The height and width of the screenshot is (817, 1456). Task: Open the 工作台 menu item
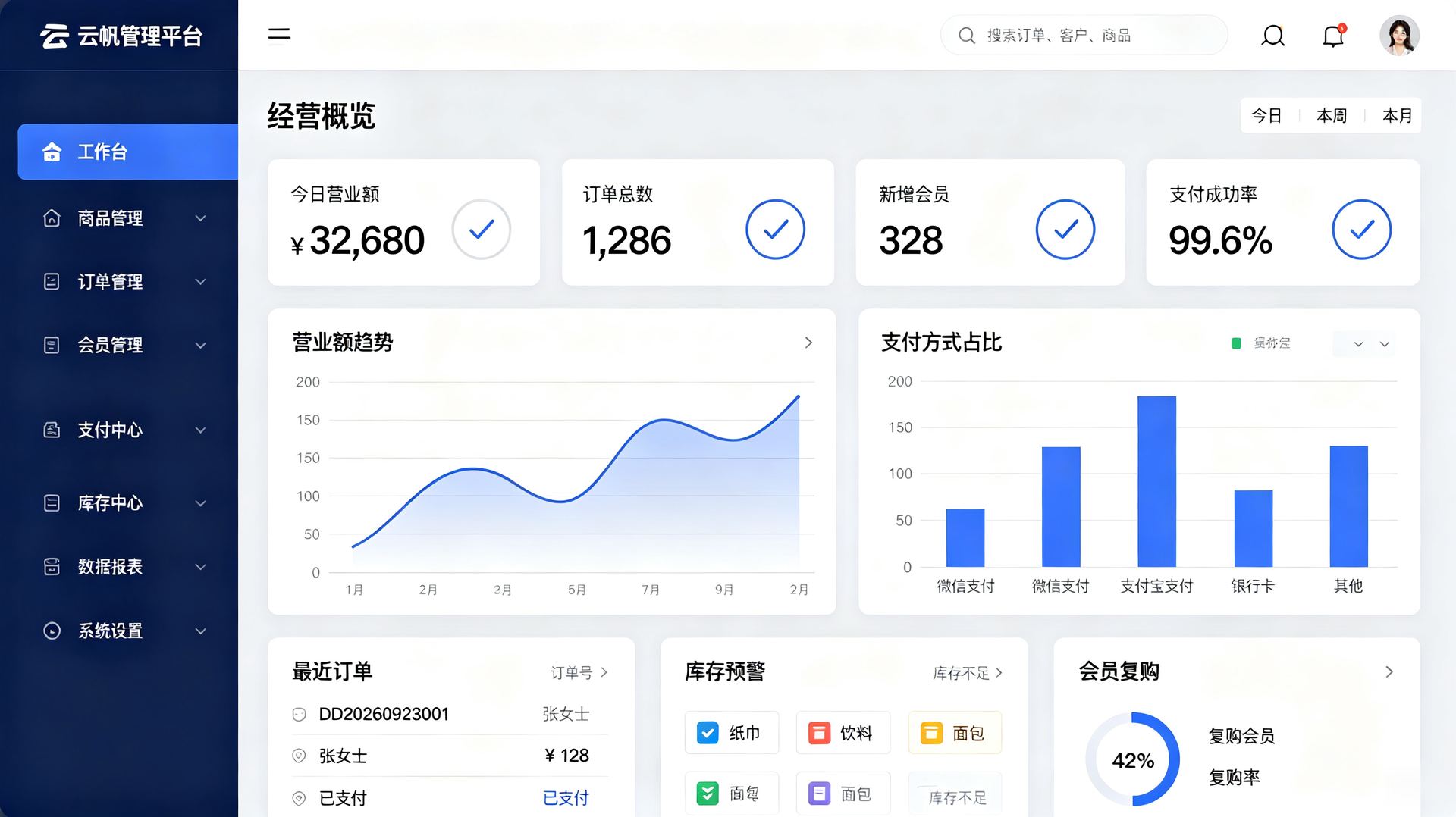click(128, 152)
